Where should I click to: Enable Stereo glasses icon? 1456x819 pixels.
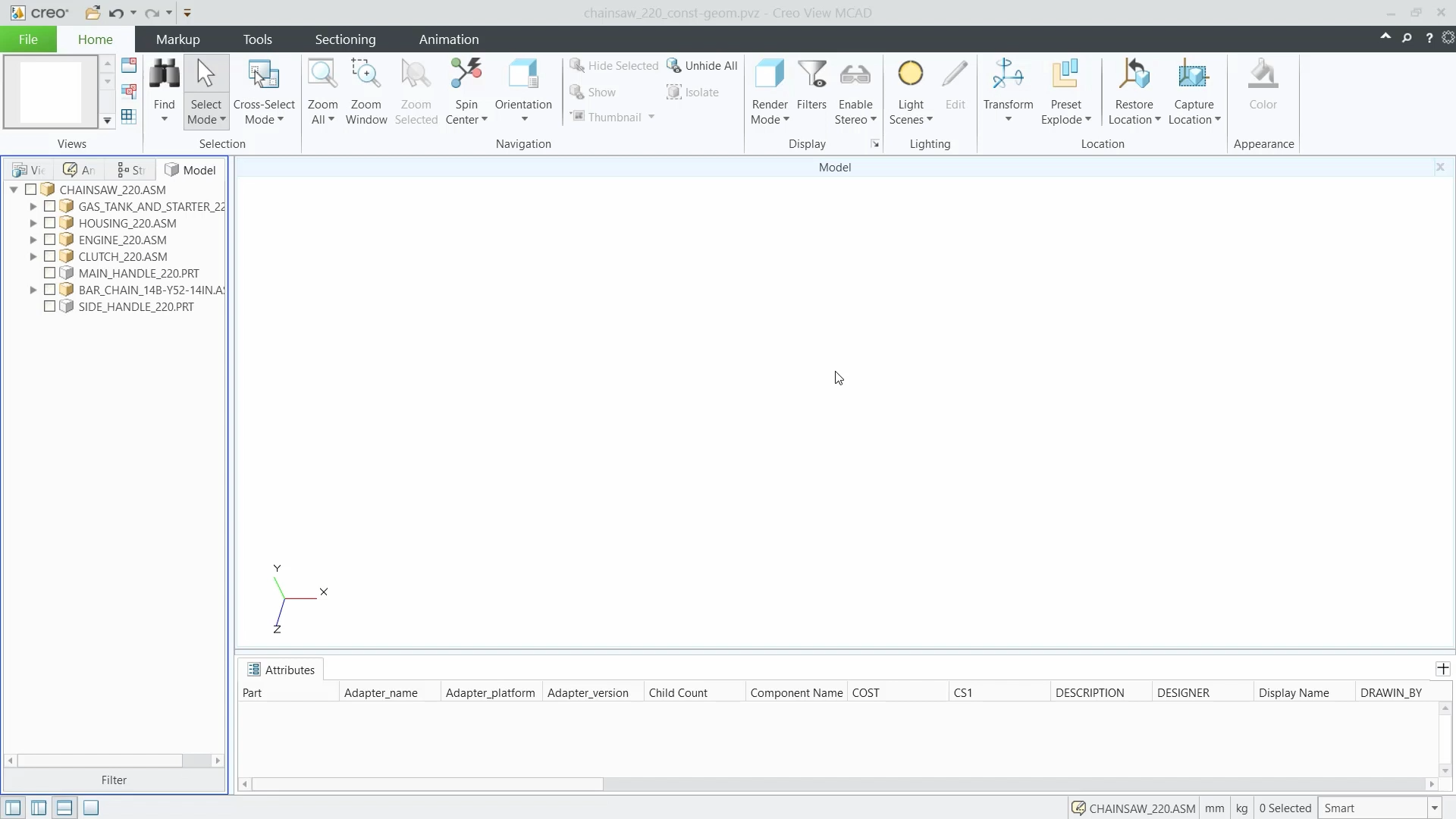(x=855, y=74)
